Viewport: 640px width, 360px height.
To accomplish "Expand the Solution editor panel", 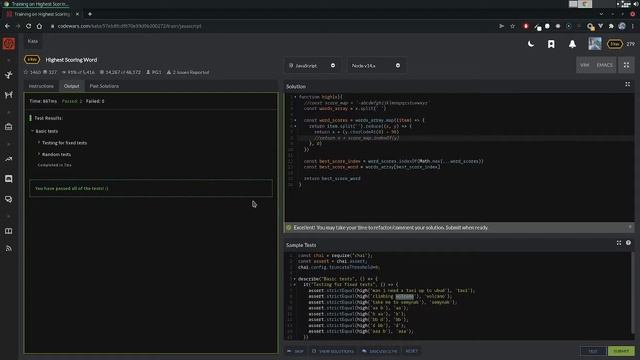I will (627, 84).
